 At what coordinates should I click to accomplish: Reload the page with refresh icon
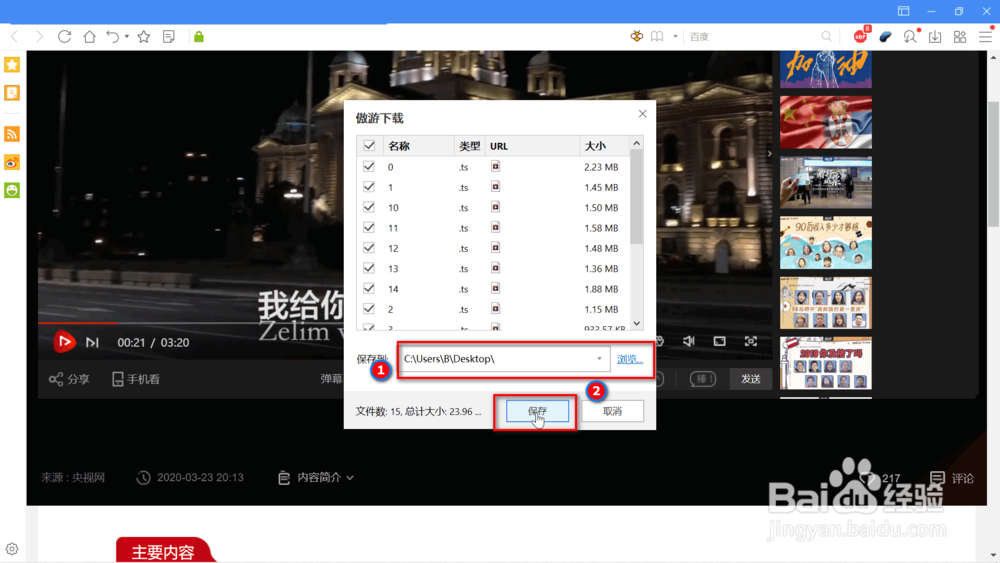coord(64,37)
